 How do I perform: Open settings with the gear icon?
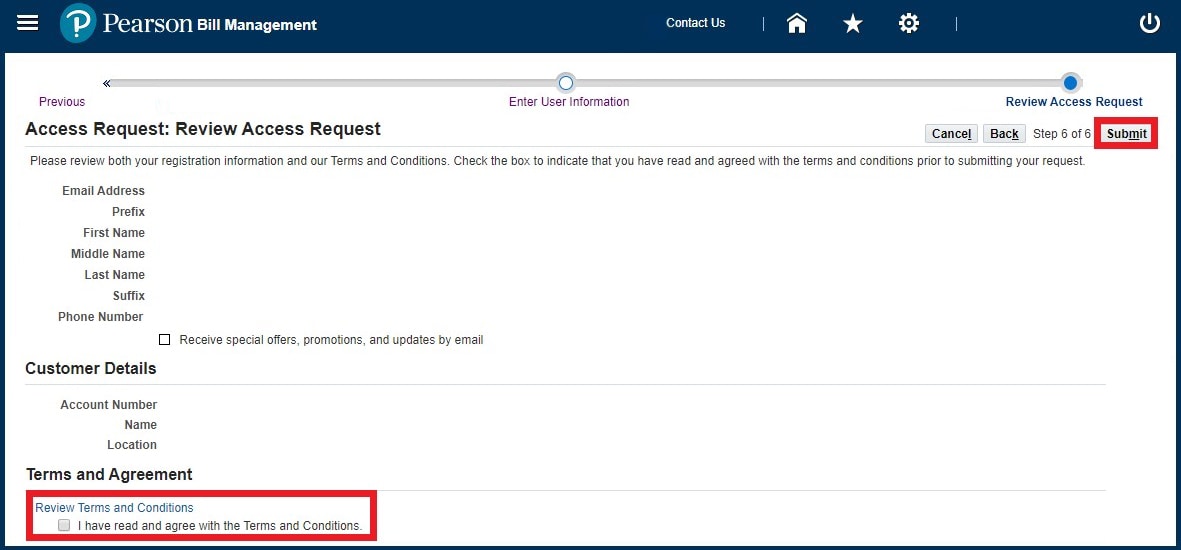coord(908,24)
